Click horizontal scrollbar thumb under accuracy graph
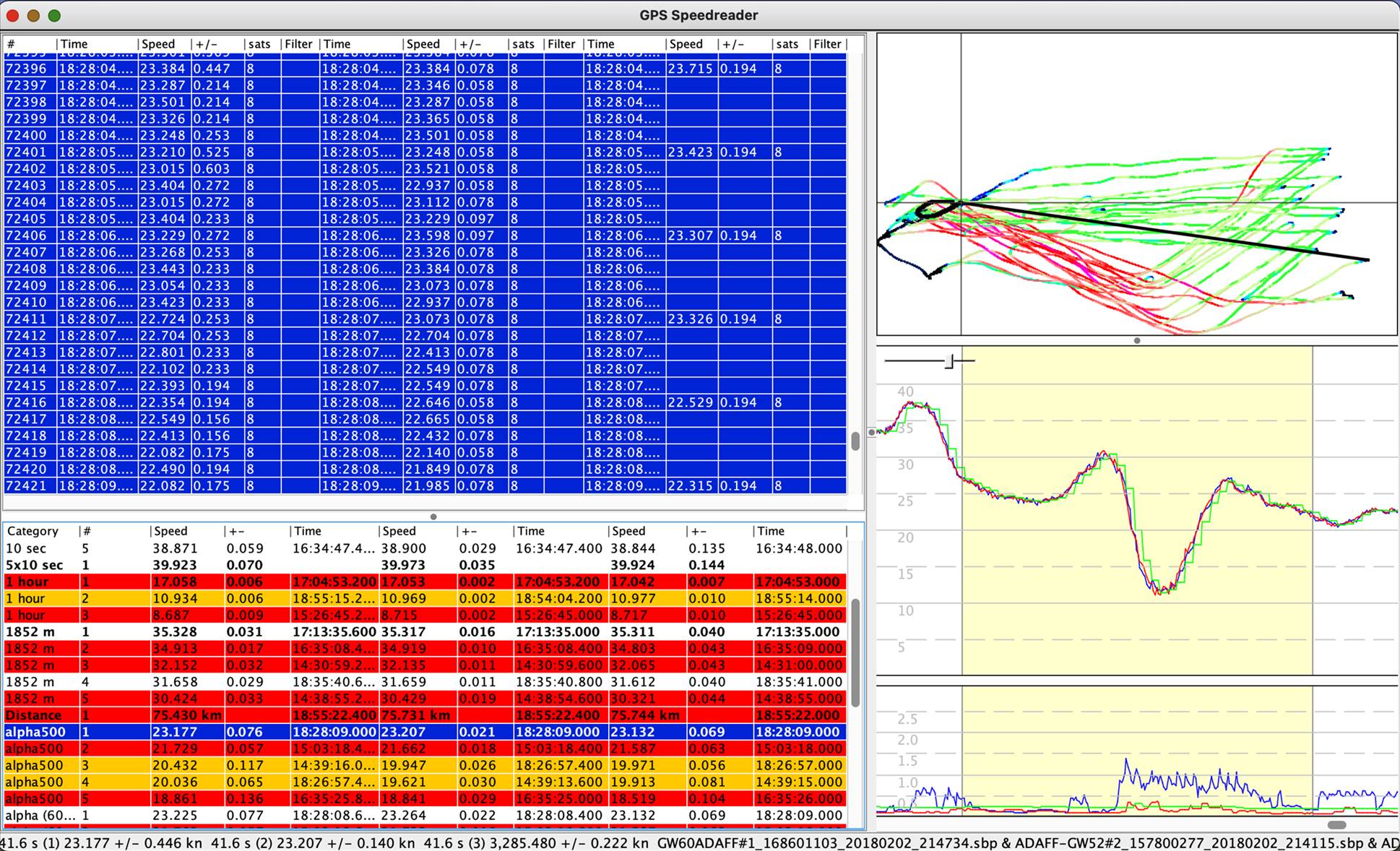This screenshot has height=851, width=1400. click(1336, 824)
